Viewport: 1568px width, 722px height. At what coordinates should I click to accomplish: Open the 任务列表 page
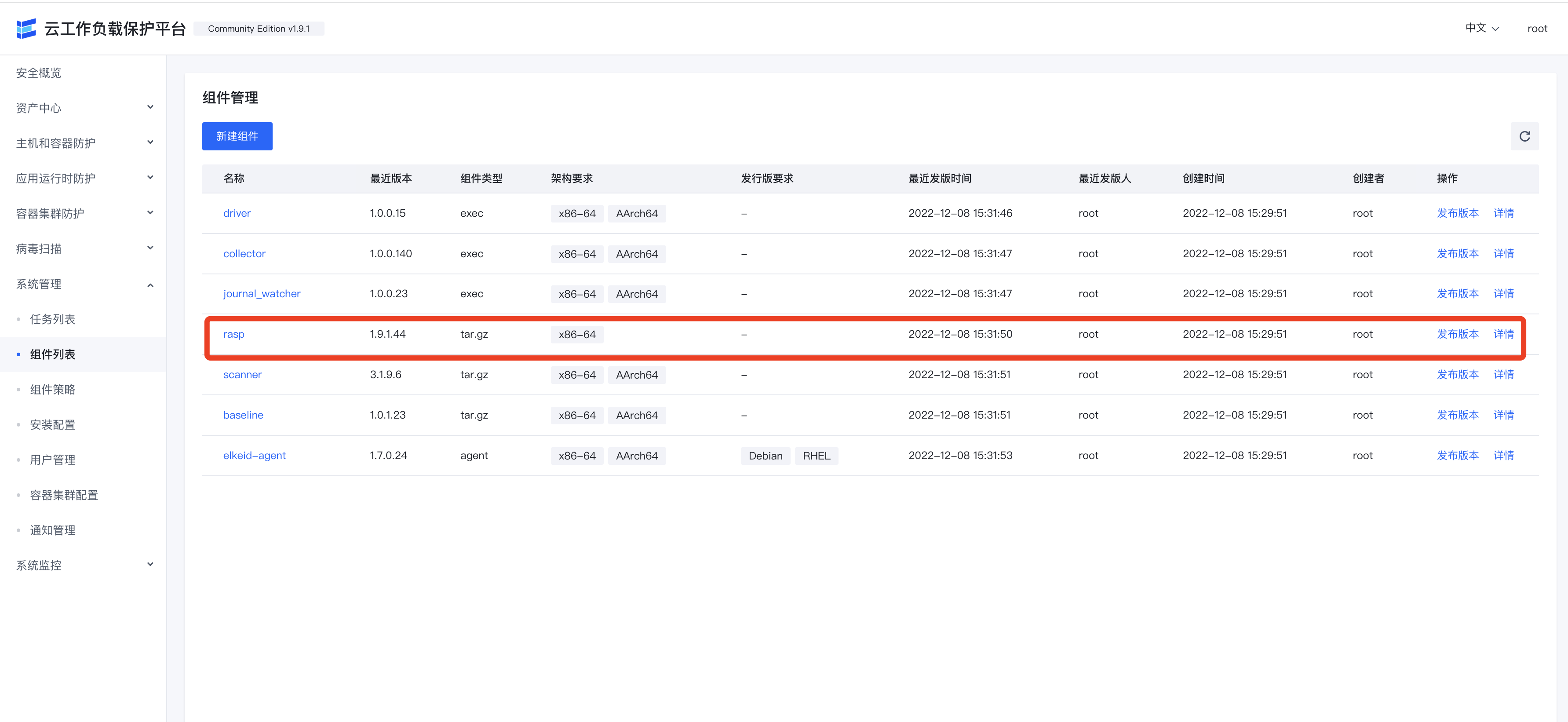pos(52,318)
